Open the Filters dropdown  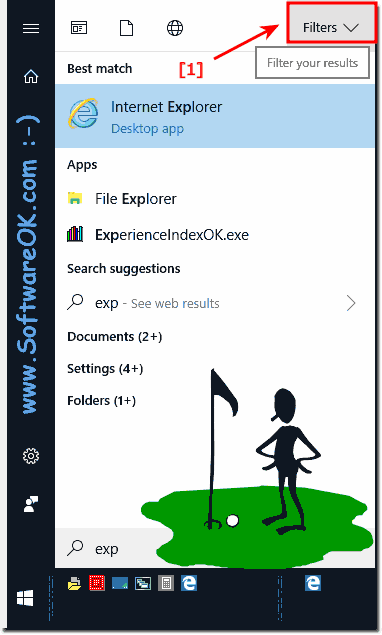tap(331, 28)
